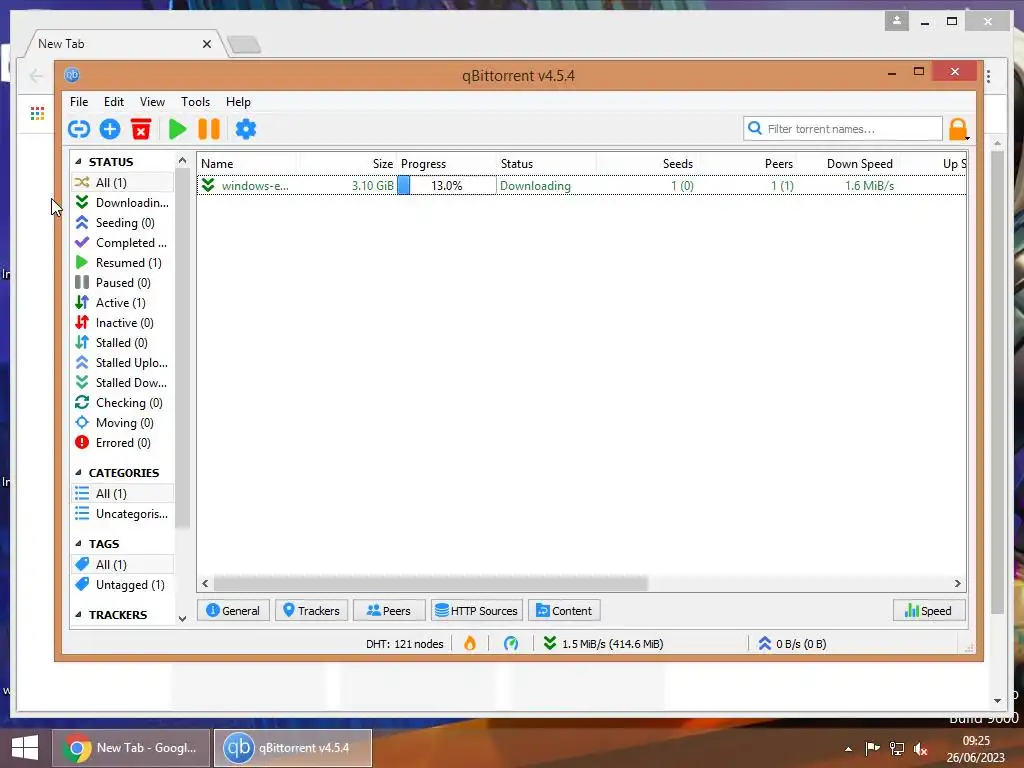Click the Speed graph button

point(929,611)
